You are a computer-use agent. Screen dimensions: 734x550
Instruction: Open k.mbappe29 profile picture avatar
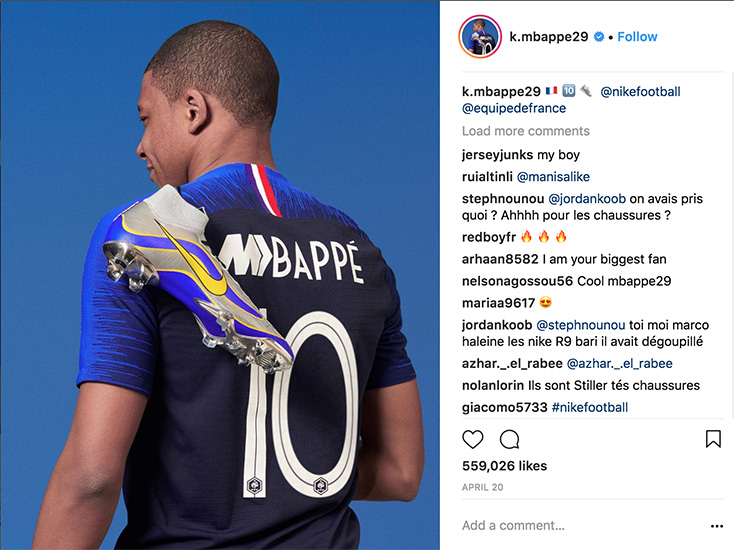click(480, 37)
